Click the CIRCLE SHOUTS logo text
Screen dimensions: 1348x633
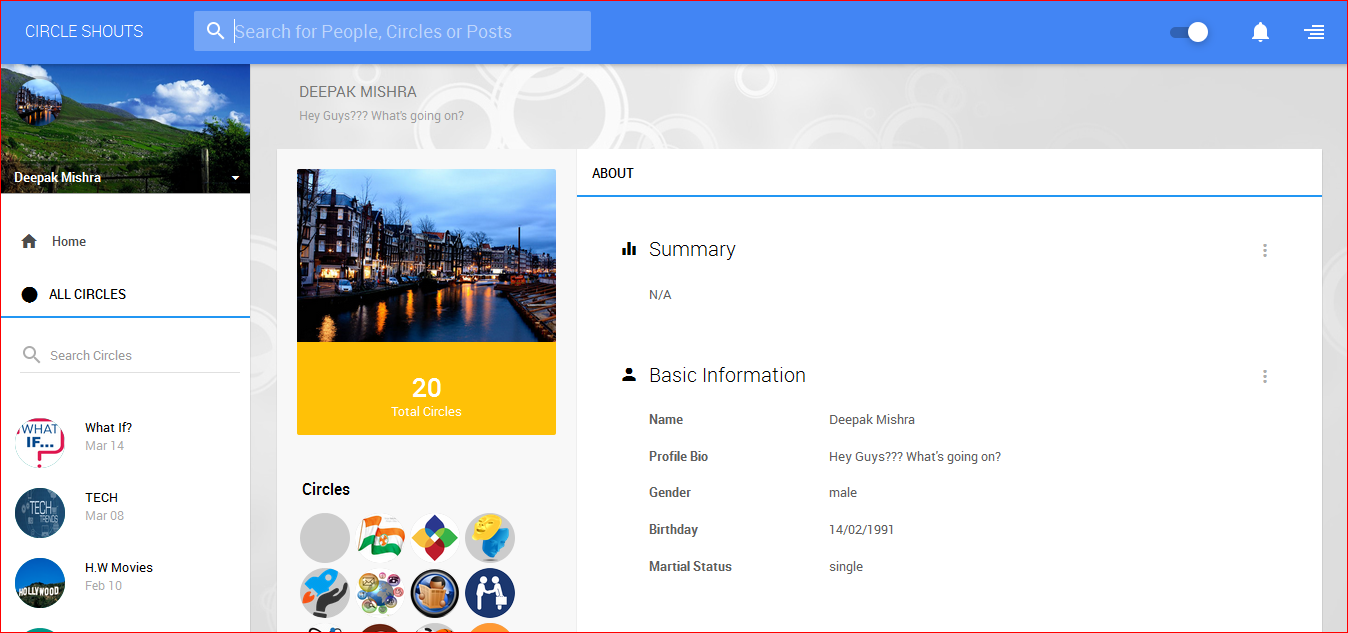pos(84,31)
